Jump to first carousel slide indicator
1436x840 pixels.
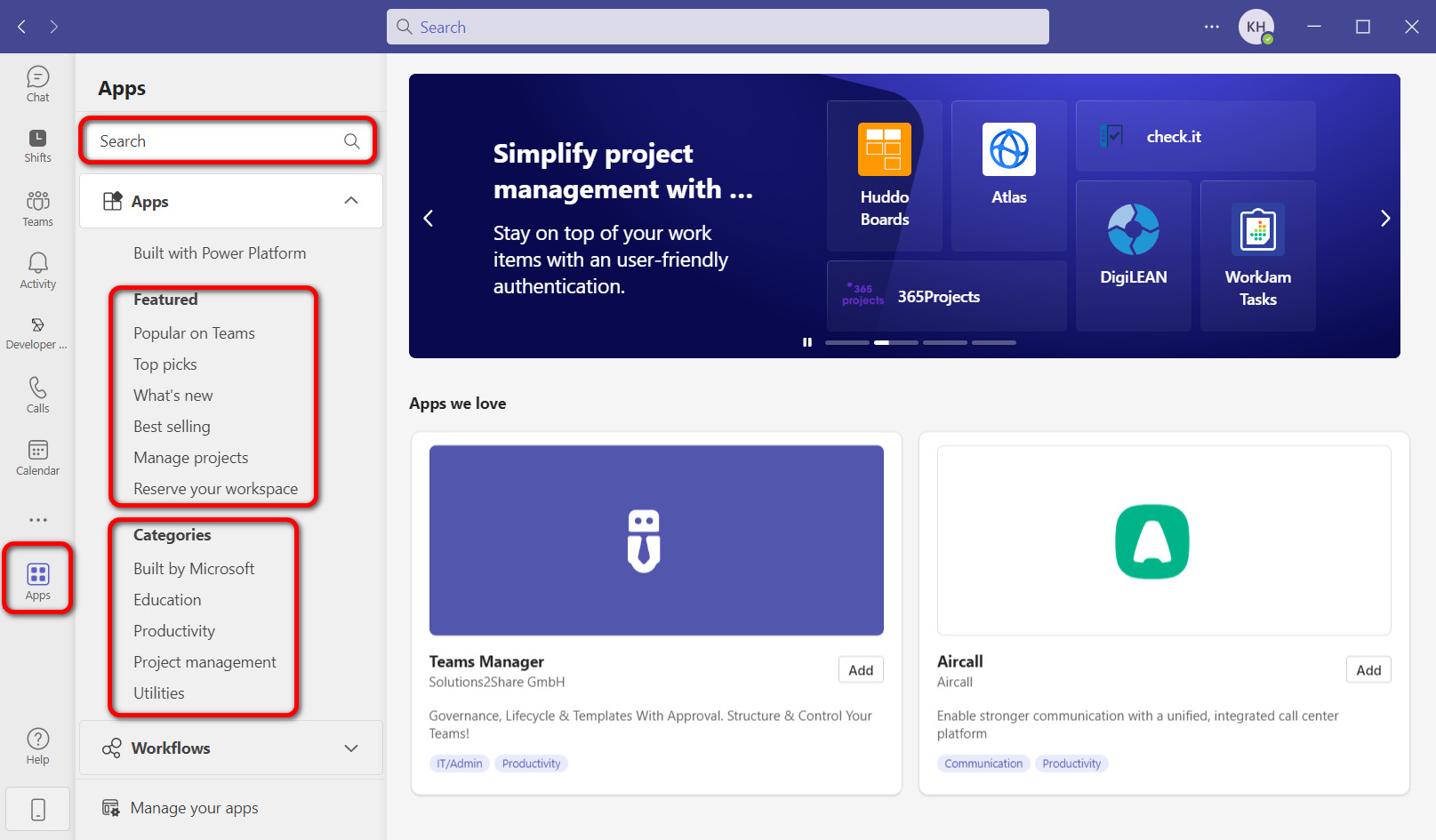point(847,342)
